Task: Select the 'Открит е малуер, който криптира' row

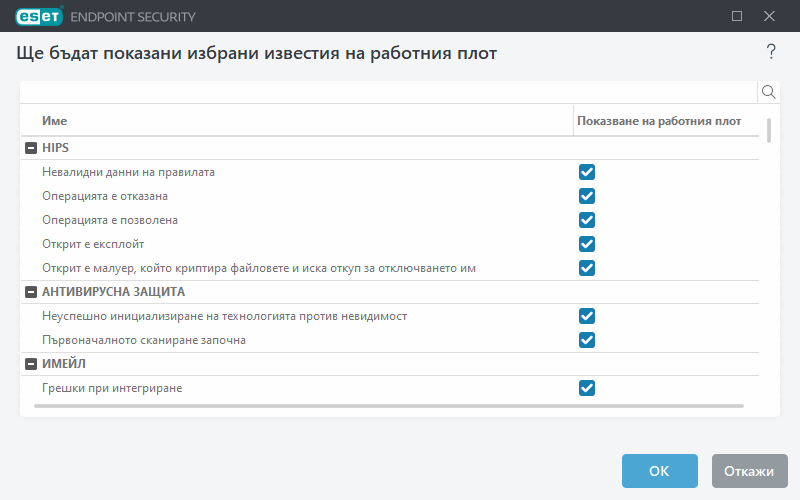Action: click(390, 268)
